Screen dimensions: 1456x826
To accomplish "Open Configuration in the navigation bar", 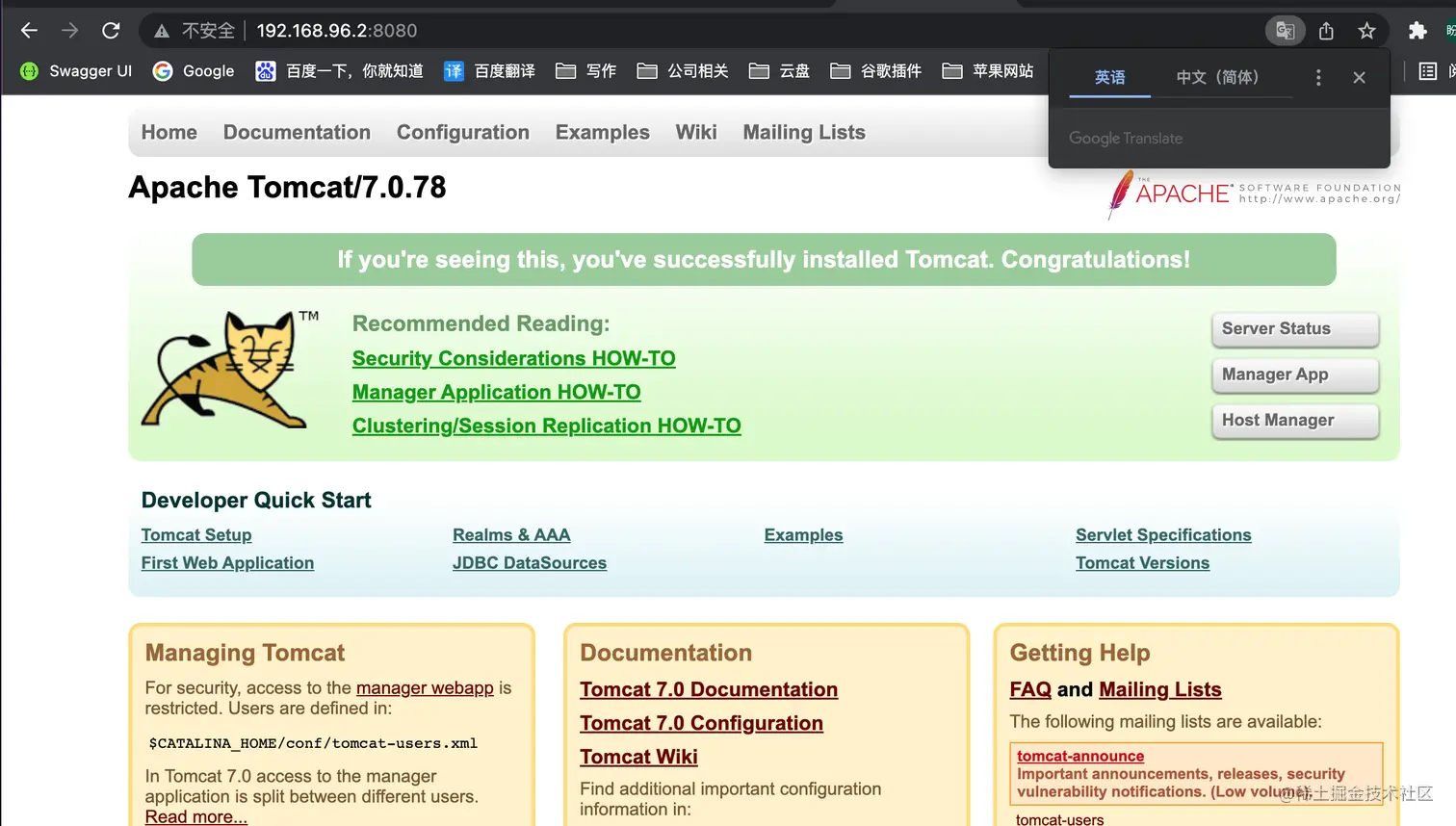I will 463,133.
